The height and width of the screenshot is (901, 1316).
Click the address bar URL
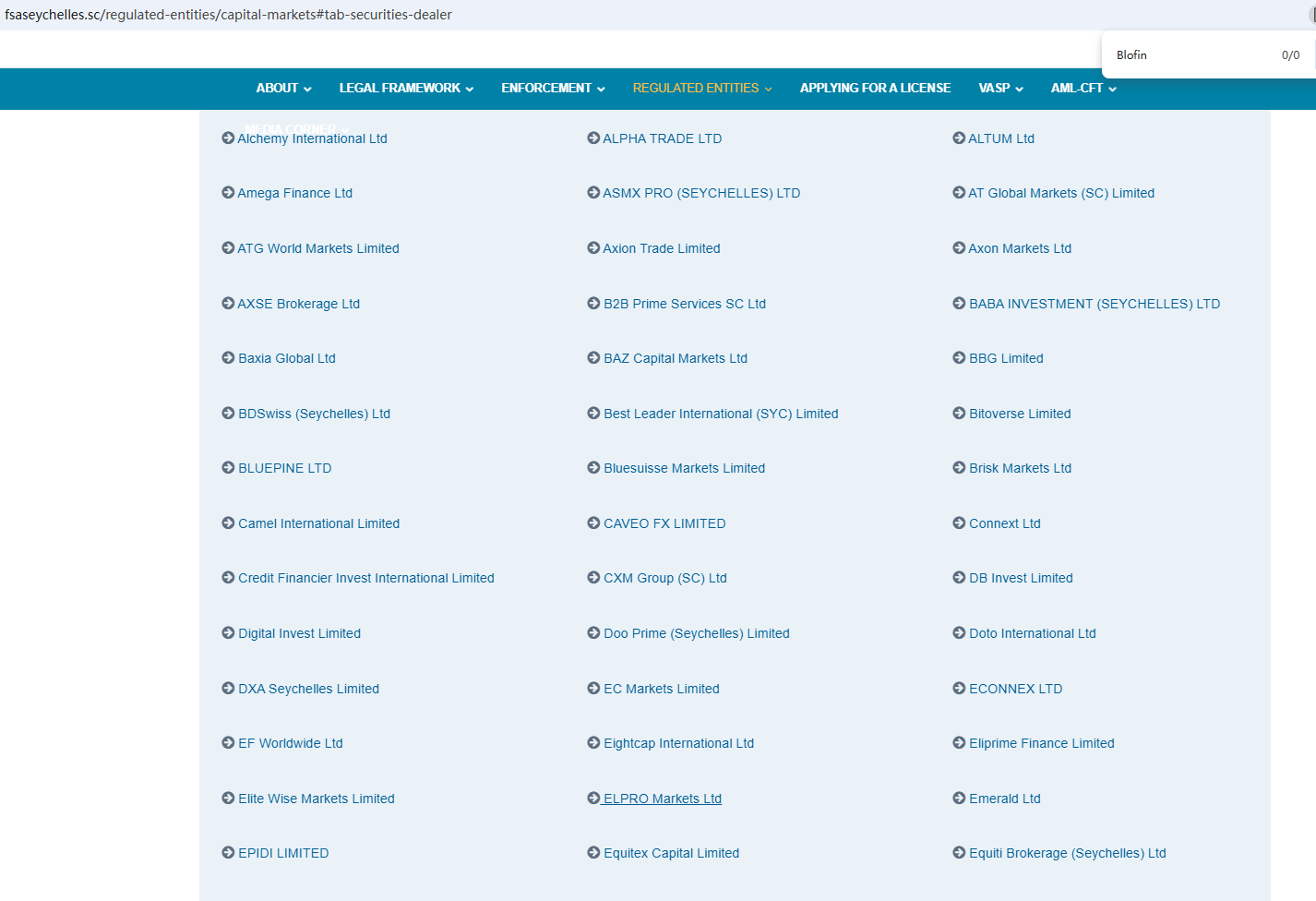tap(228, 15)
